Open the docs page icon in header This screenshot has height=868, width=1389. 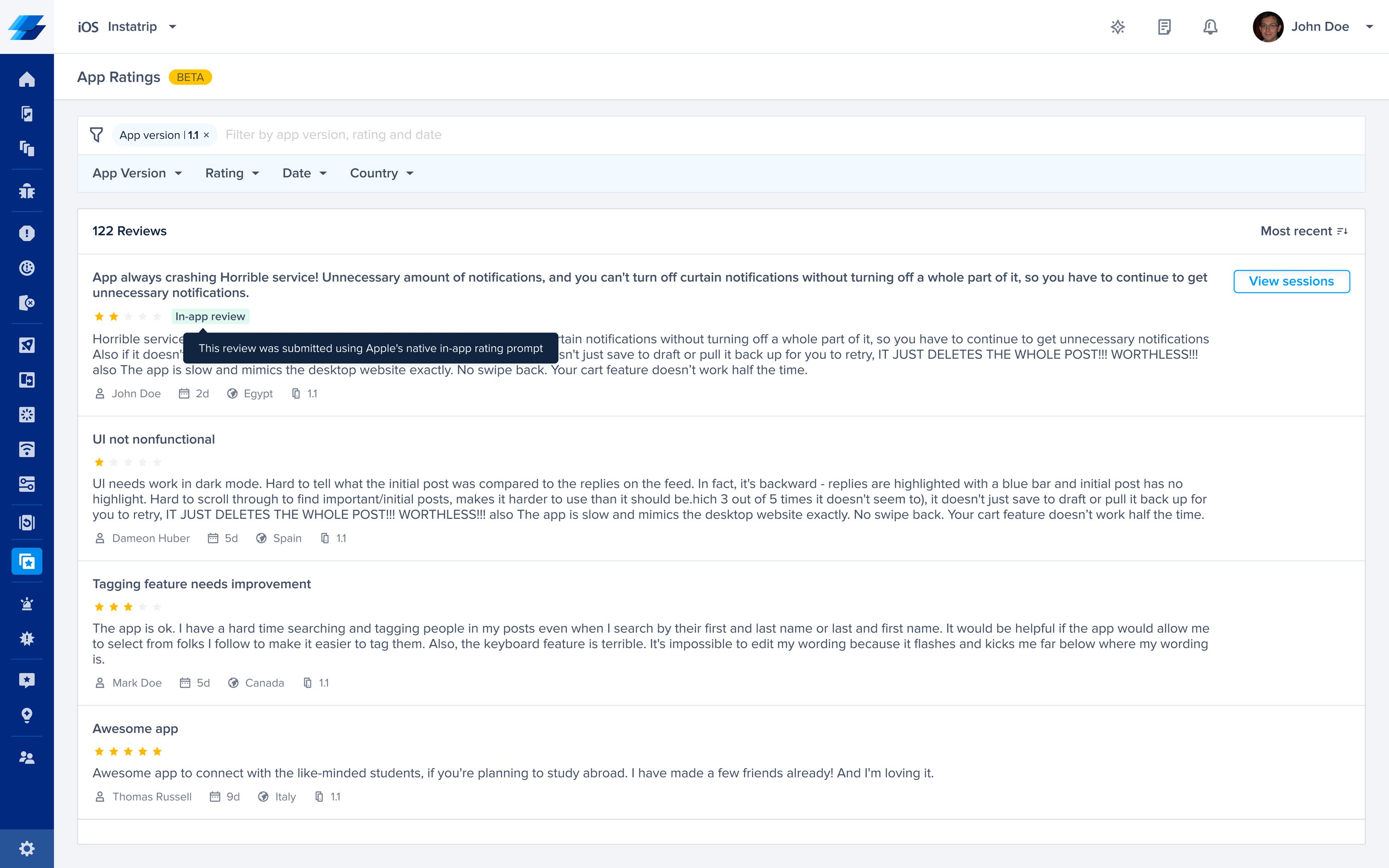coord(1164,27)
